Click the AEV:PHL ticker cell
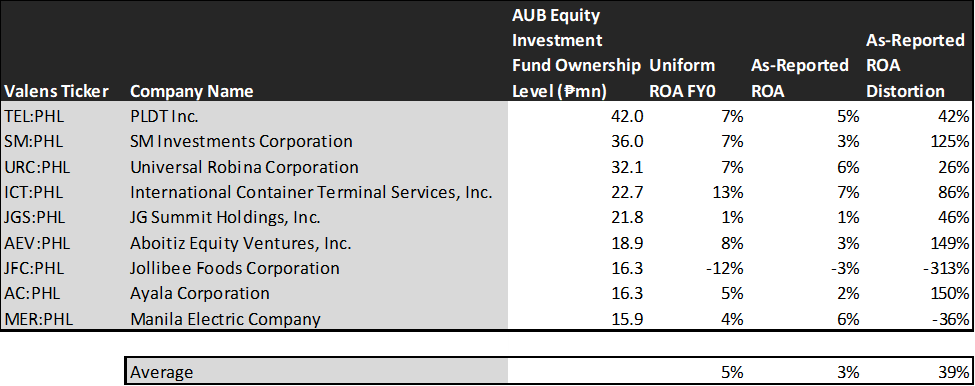This screenshot has width=975, height=386. (37, 243)
